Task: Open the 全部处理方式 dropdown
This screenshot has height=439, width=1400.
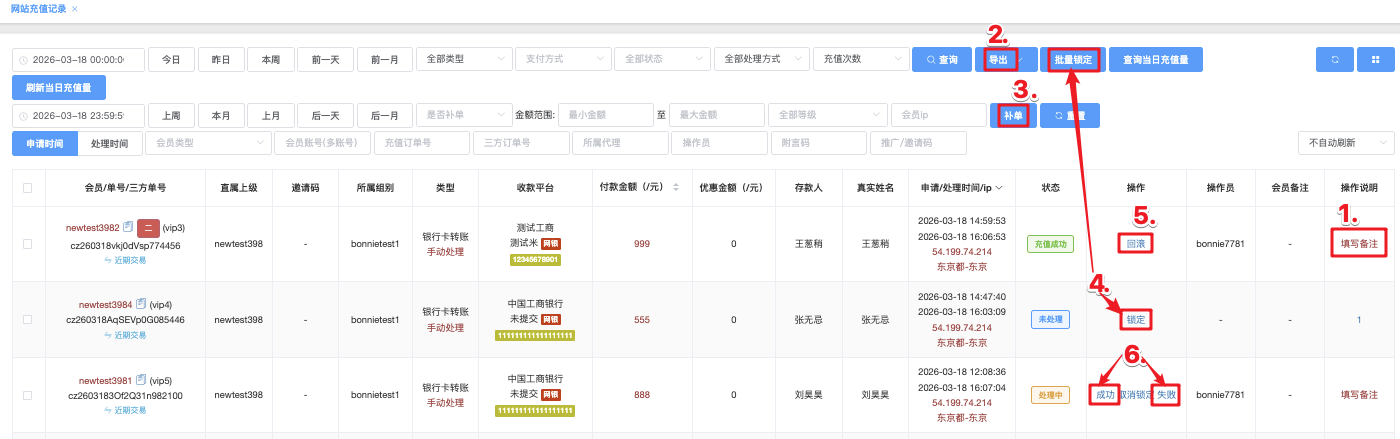Action: click(x=761, y=60)
